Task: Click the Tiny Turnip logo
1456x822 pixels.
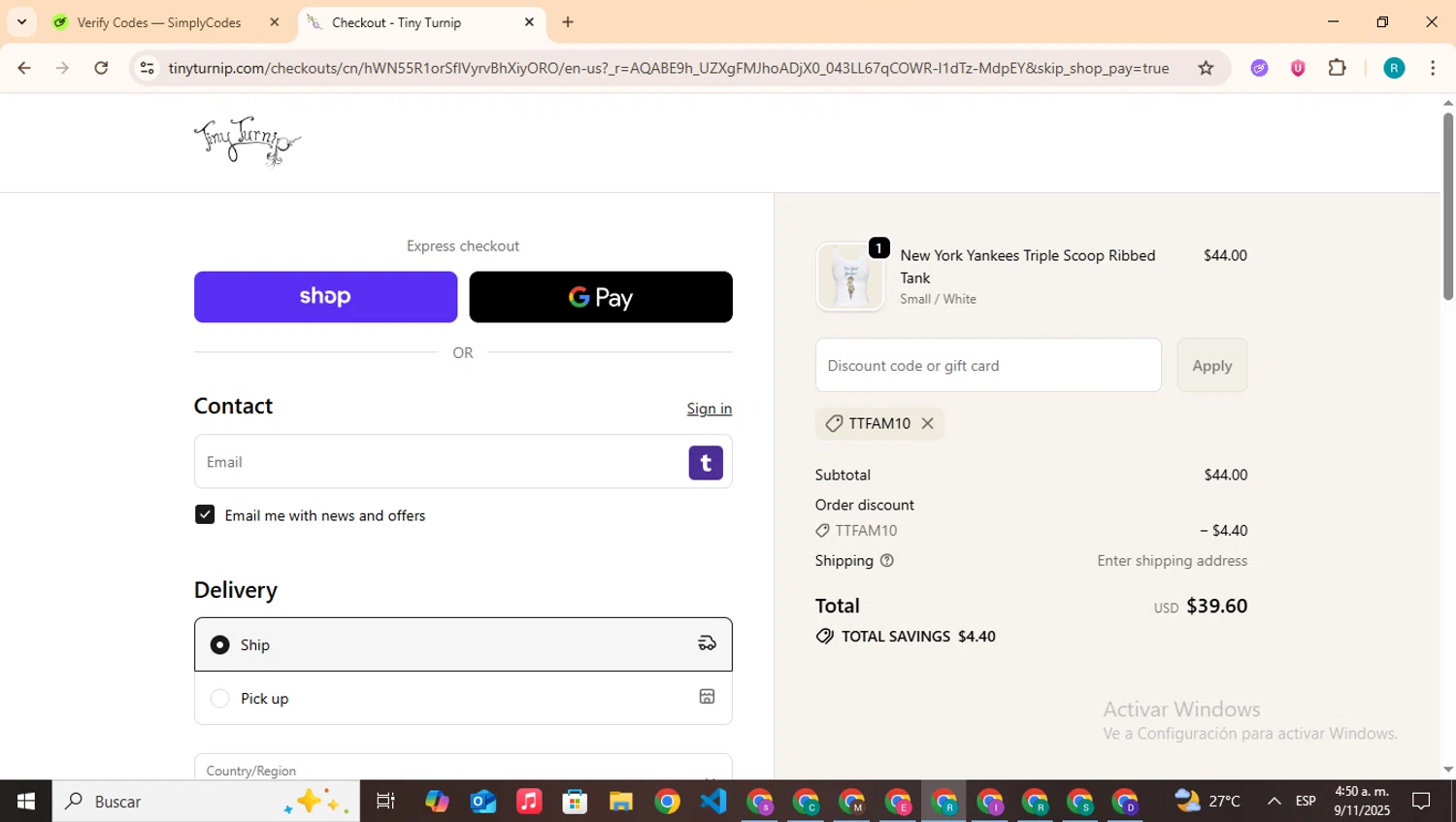Action: pos(247,142)
